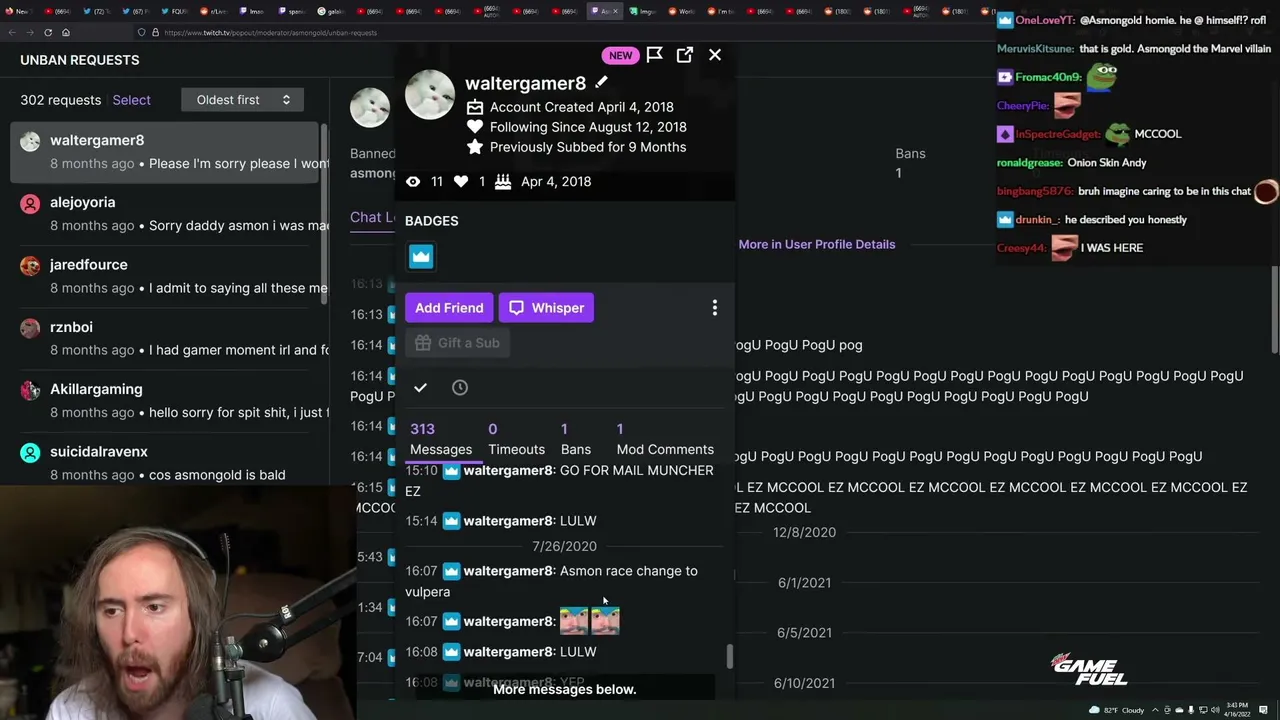Click the user card message list scrollbar
1280x720 pixels.
(729, 657)
